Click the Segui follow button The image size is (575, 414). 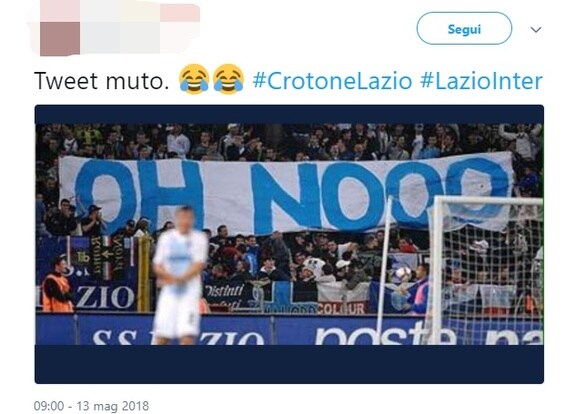click(x=464, y=29)
